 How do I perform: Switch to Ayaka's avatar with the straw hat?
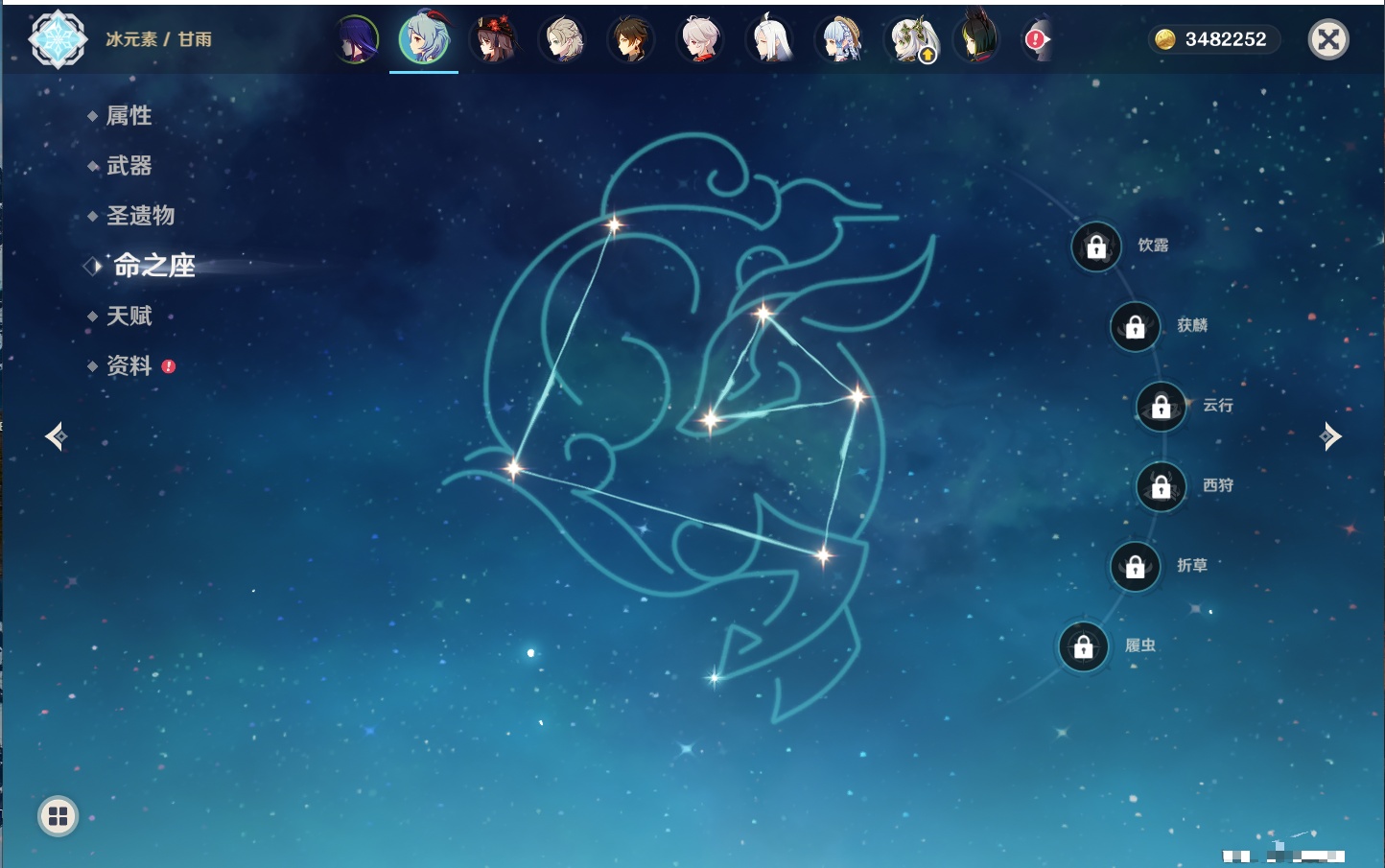840,39
